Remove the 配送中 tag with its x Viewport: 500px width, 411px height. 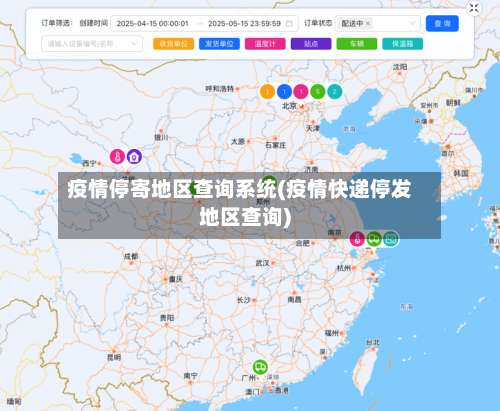click(x=368, y=23)
